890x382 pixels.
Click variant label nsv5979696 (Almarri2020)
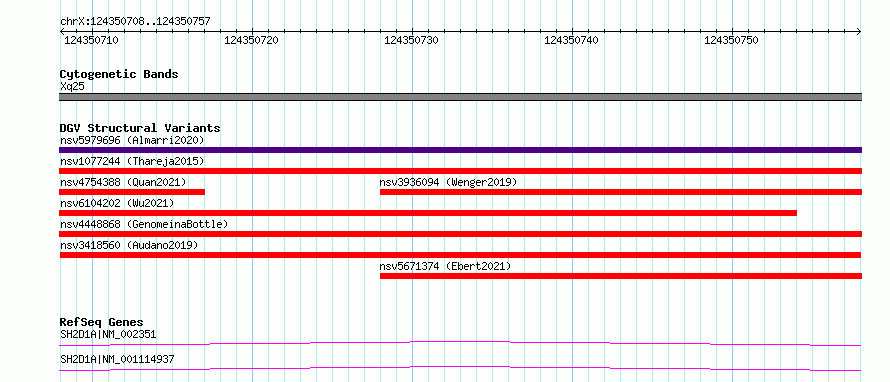click(x=132, y=140)
